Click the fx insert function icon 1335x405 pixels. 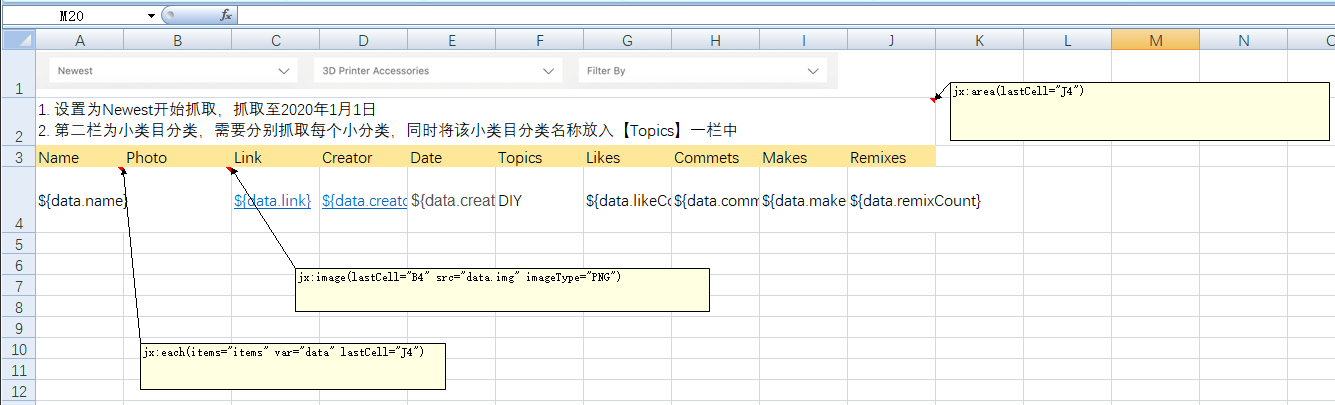(226, 15)
